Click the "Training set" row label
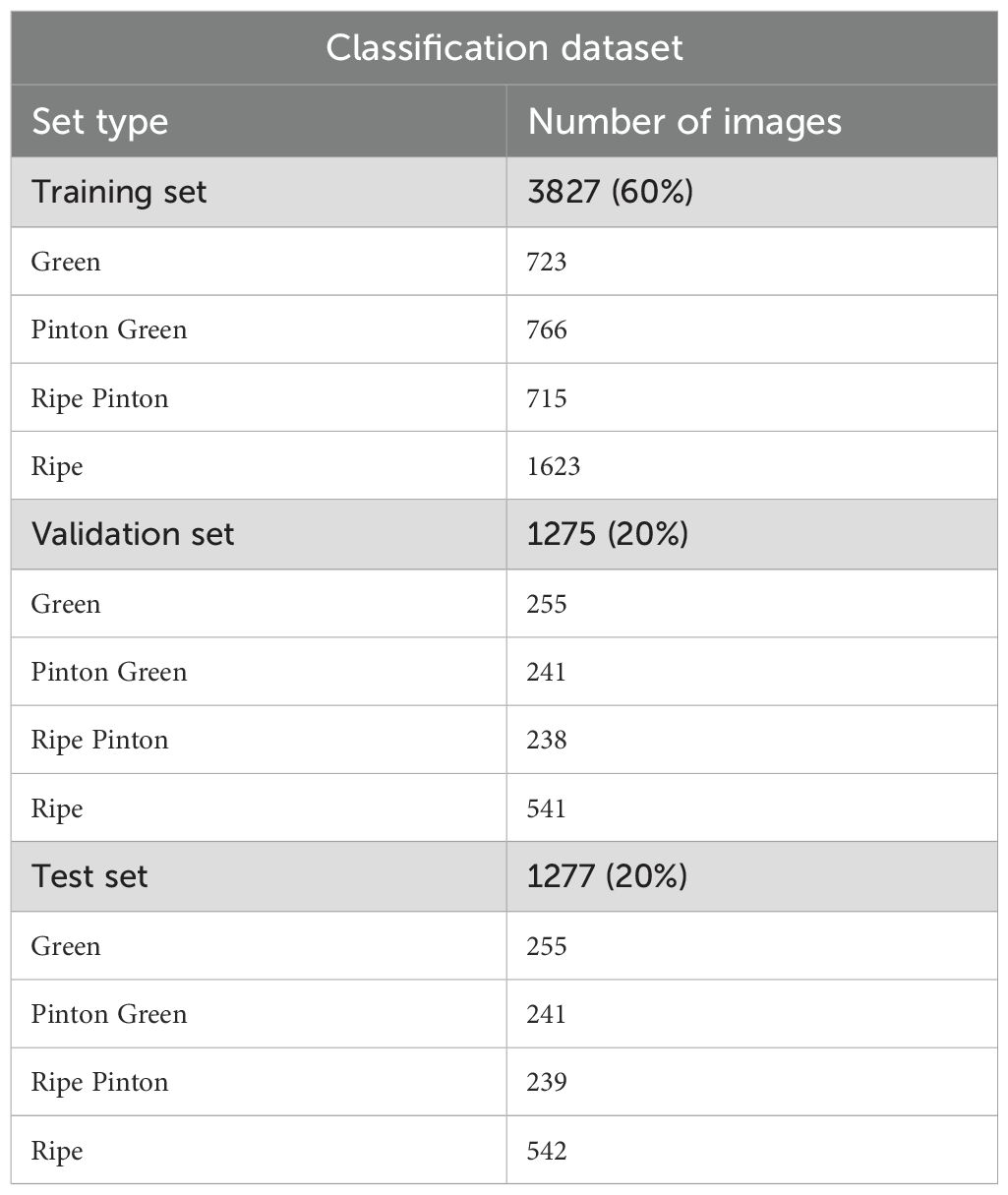1008x1195 pixels. pos(119,192)
